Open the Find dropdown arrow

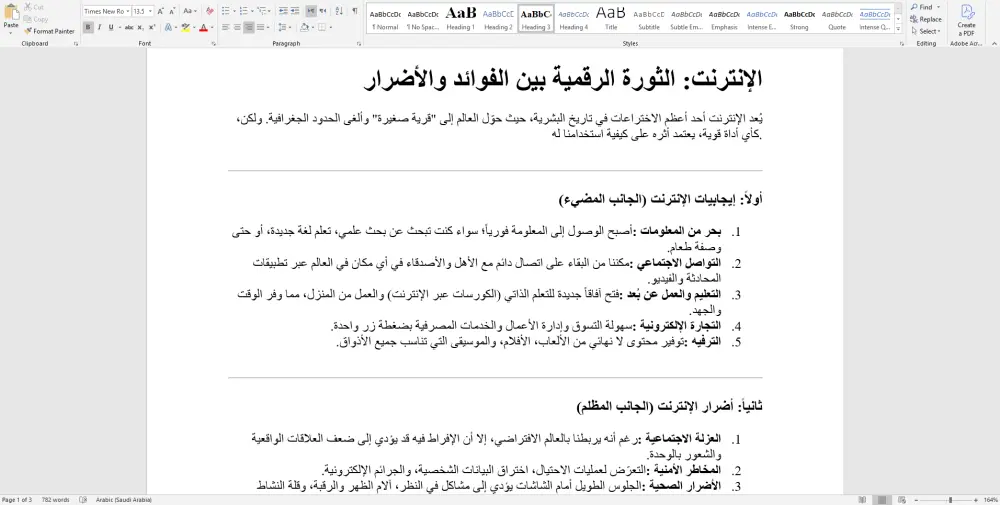click(x=938, y=7)
